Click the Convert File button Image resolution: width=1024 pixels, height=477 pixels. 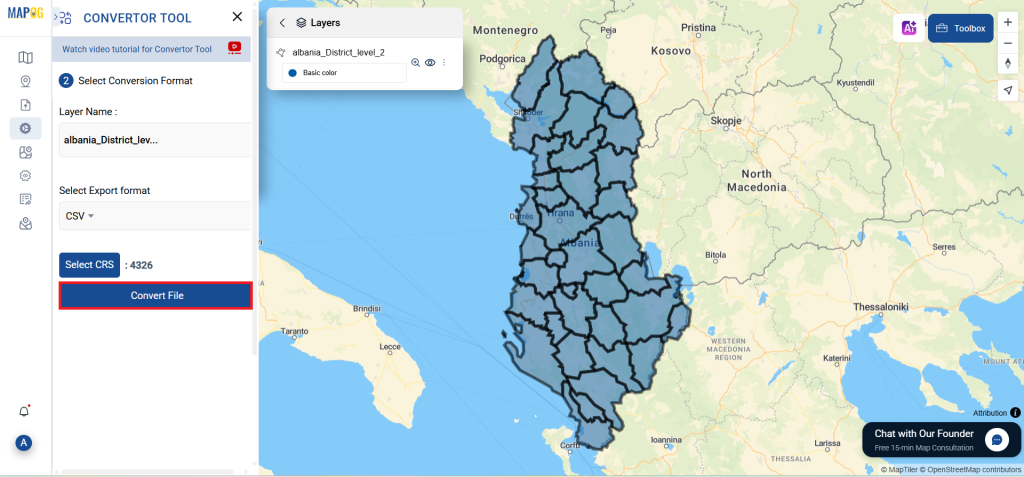point(156,295)
